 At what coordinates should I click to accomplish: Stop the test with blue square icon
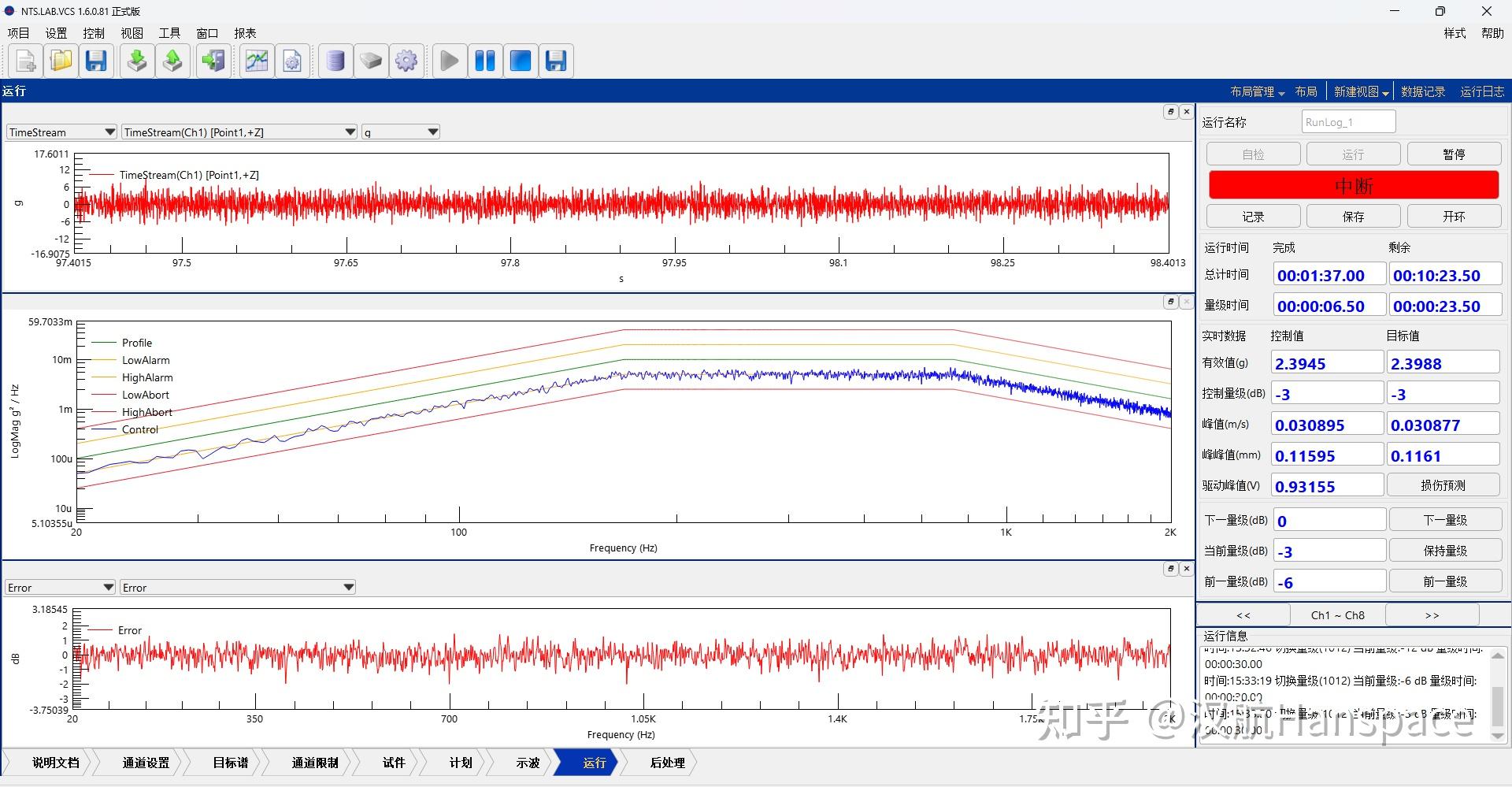521,61
